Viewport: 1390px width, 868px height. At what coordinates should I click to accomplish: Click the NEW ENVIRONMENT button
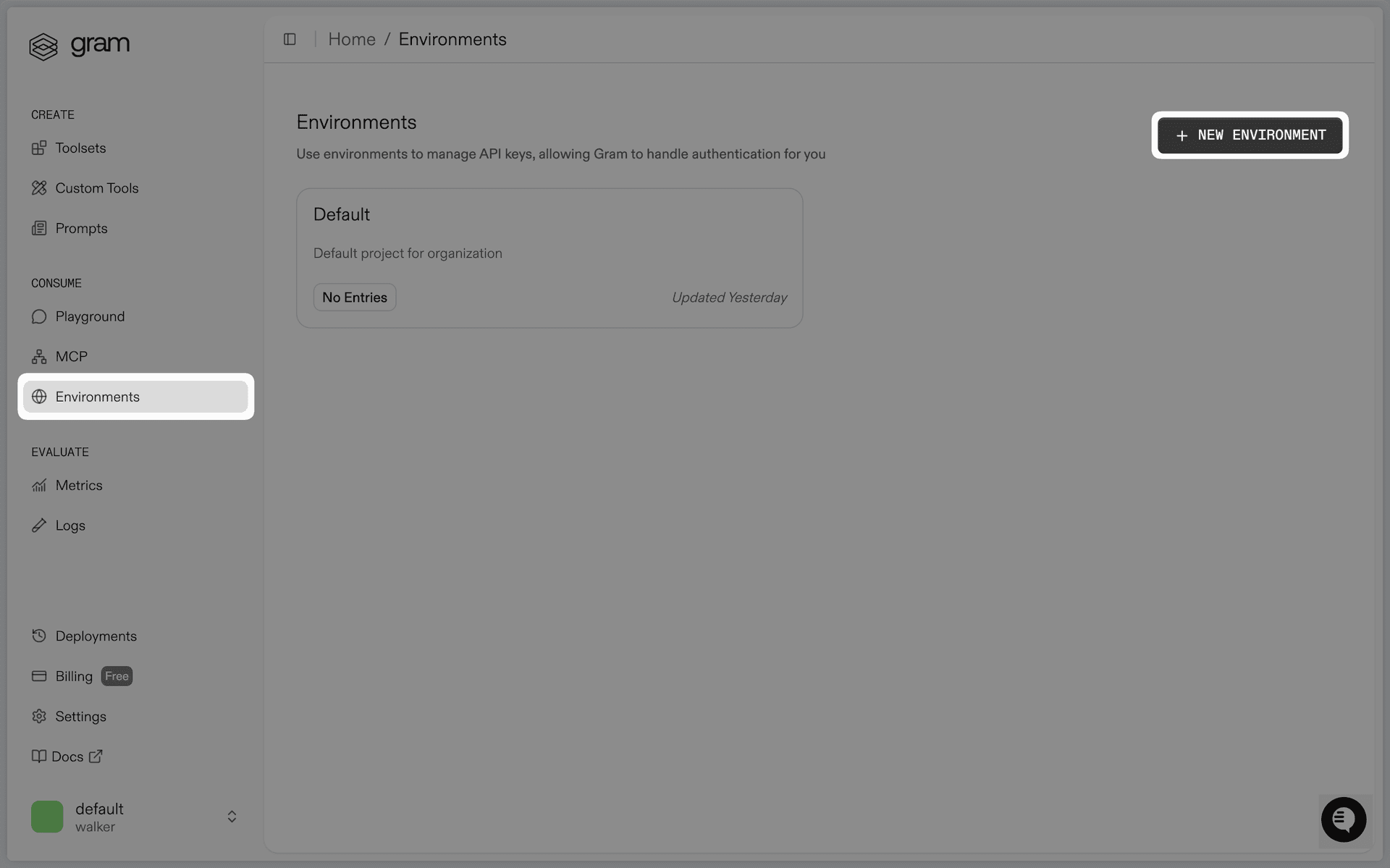[1250, 135]
